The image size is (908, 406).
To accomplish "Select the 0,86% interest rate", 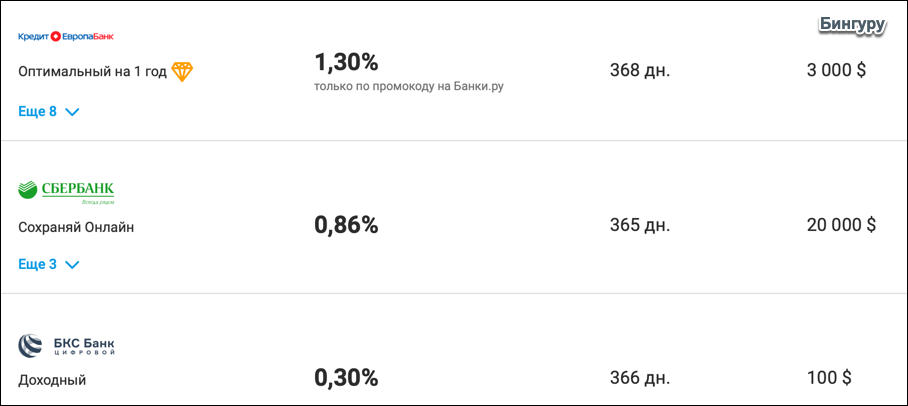I will point(346,225).
